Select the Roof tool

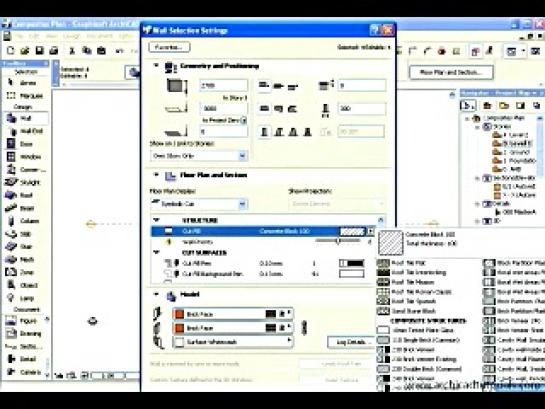pos(25,195)
